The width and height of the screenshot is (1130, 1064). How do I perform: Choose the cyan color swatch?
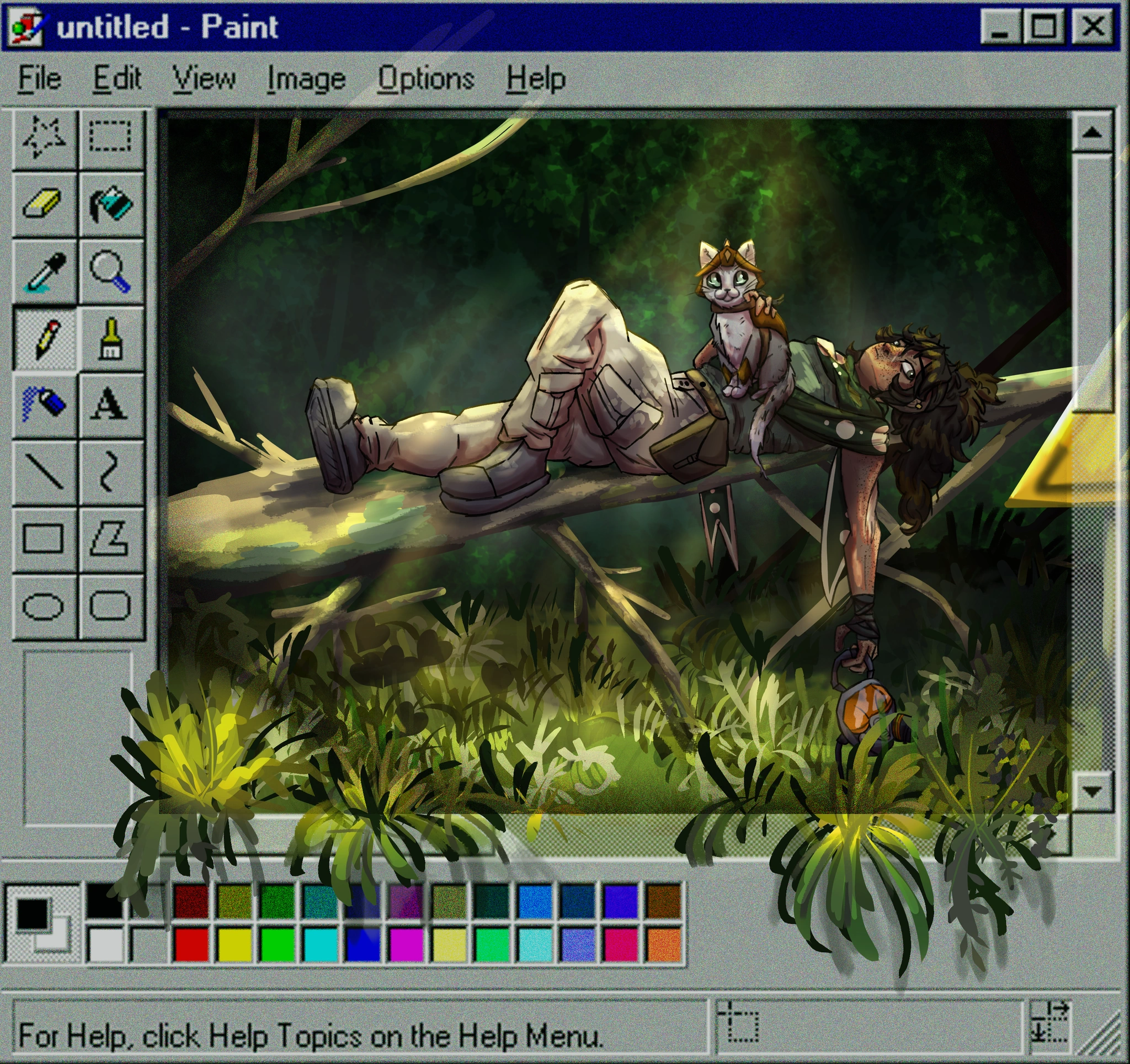coord(321,945)
